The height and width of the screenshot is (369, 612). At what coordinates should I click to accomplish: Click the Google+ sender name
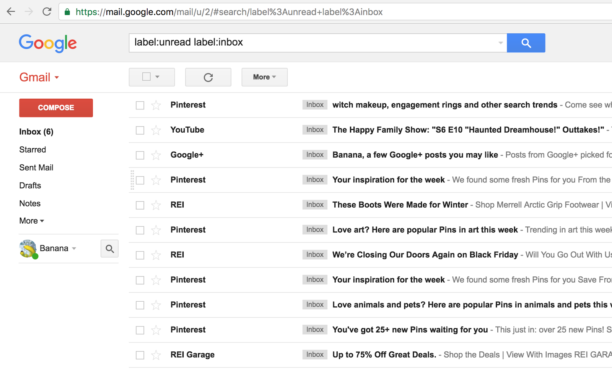pyautogui.click(x=187, y=155)
